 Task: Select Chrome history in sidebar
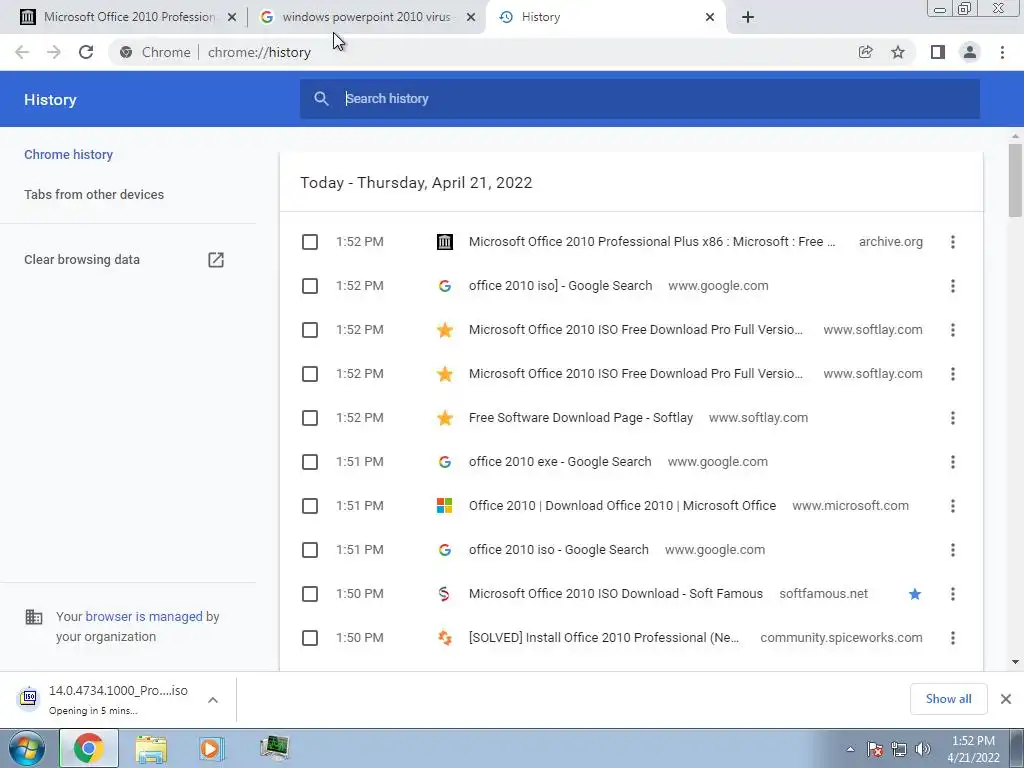coord(69,155)
